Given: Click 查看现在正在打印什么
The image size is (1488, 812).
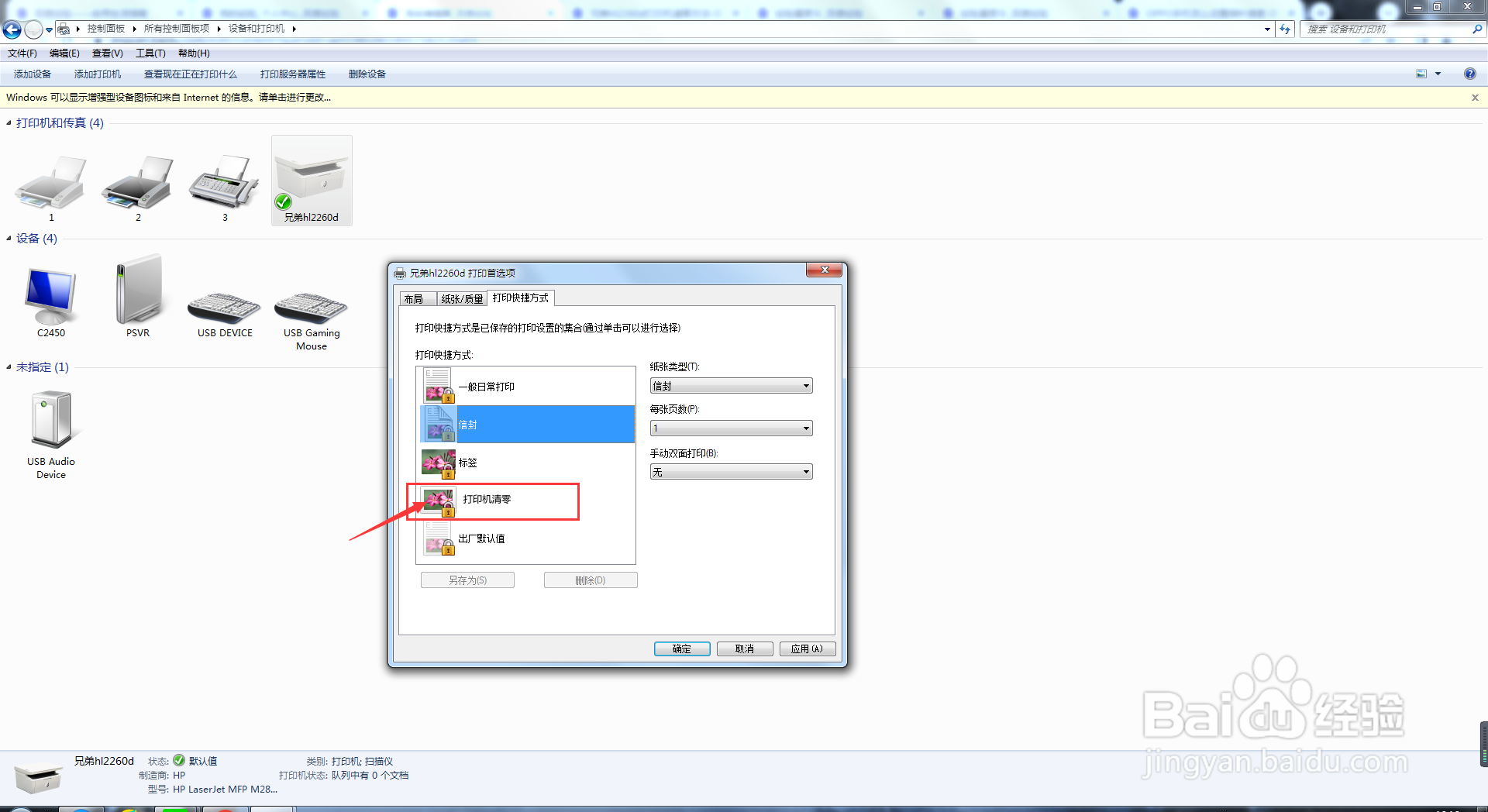Looking at the screenshot, I should coord(191,74).
